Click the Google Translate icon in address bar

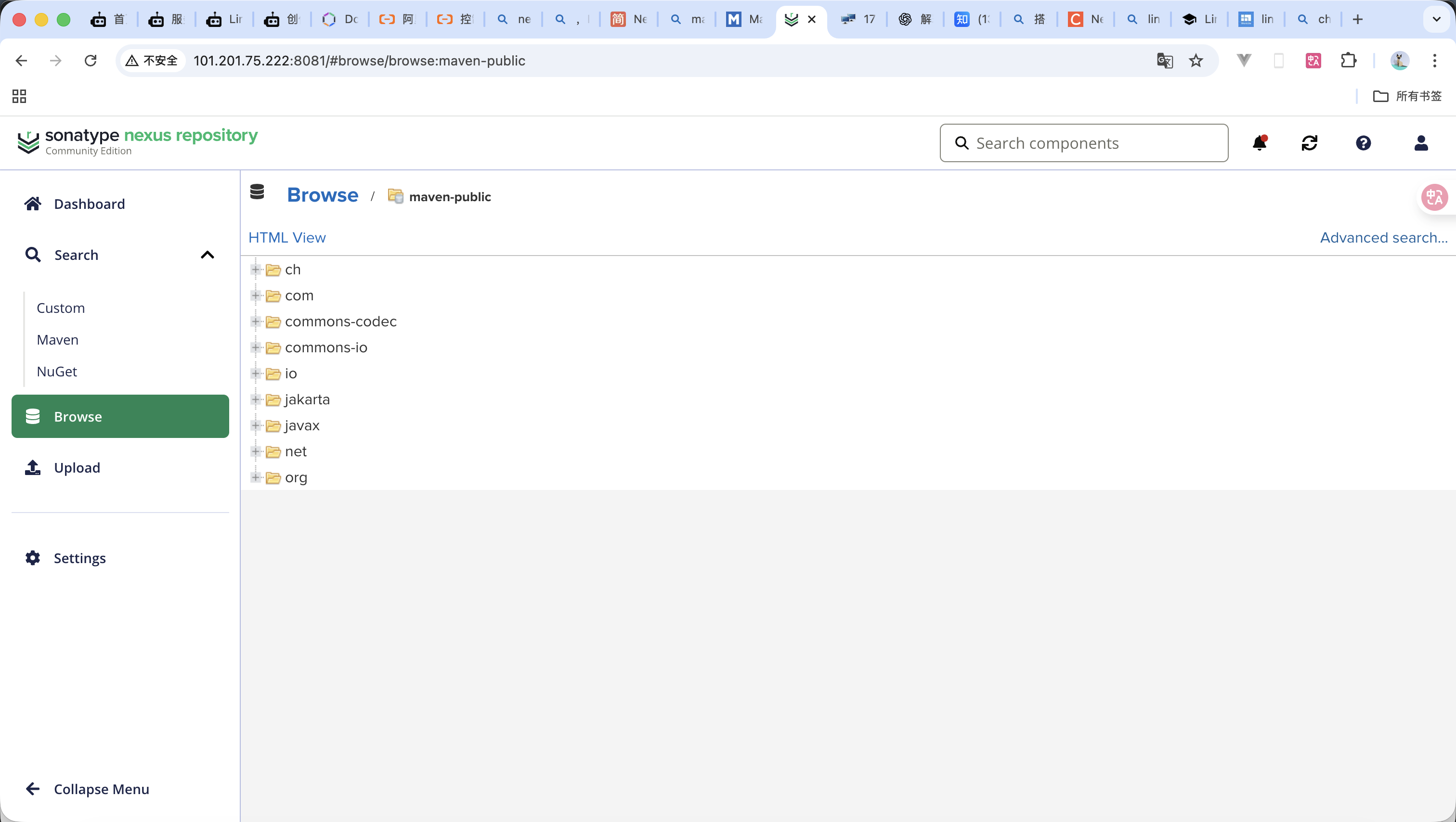[1164, 61]
